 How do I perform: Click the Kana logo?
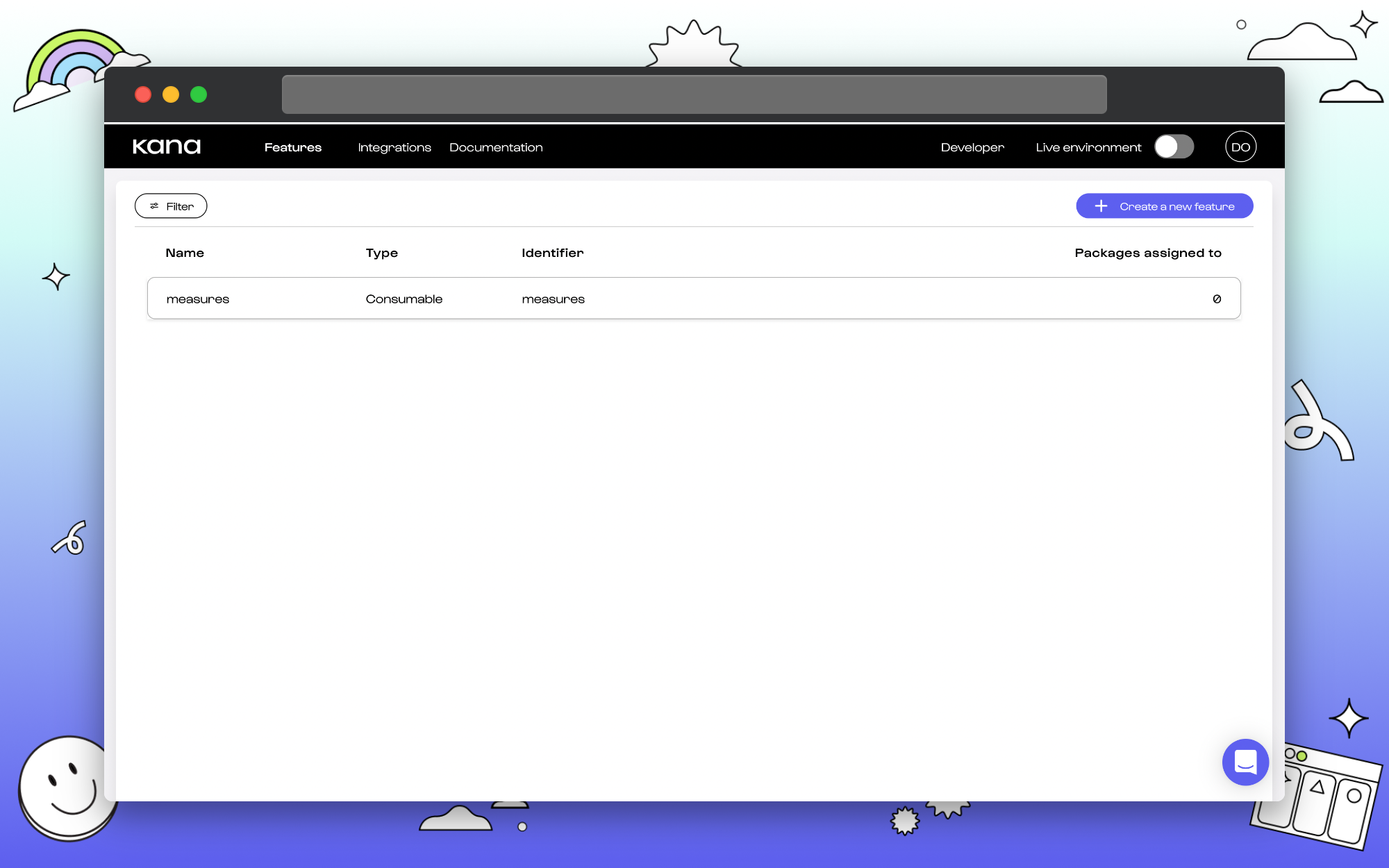tap(167, 147)
